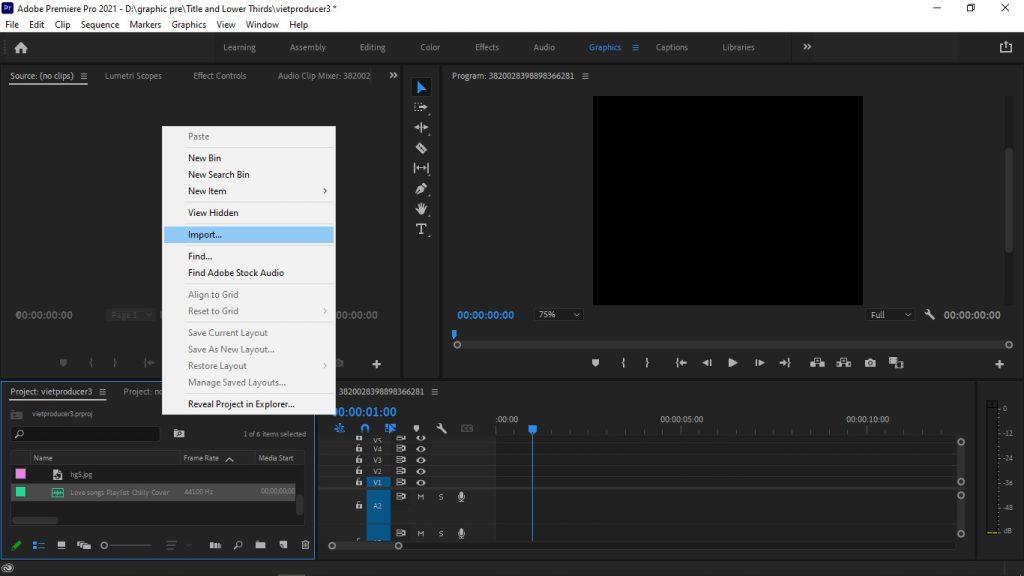
Task: Toggle V1 track eye visibility
Action: [x=421, y=482]
